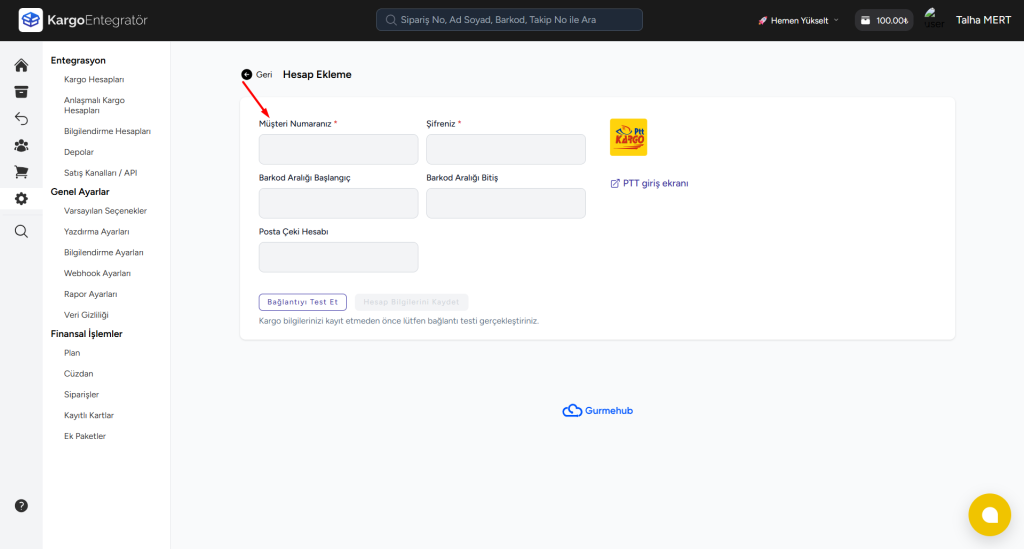Open the yellow chat bubble widget
The width and height of the screenshot is (1024, 549).
pyautogui.click(x=989, y=514)
